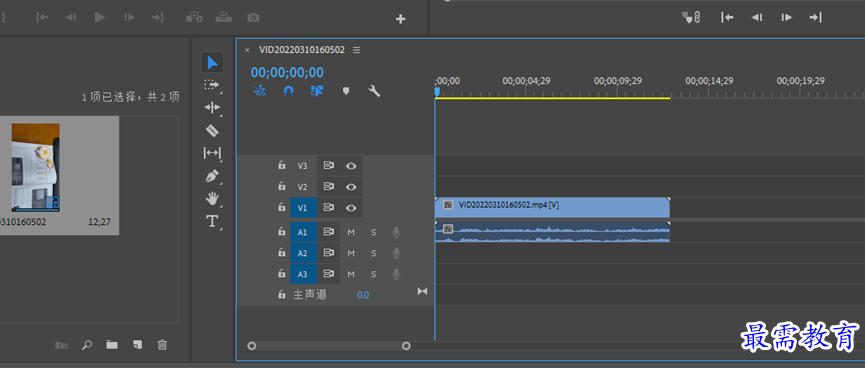Toggle A1 track targeting

303,232
